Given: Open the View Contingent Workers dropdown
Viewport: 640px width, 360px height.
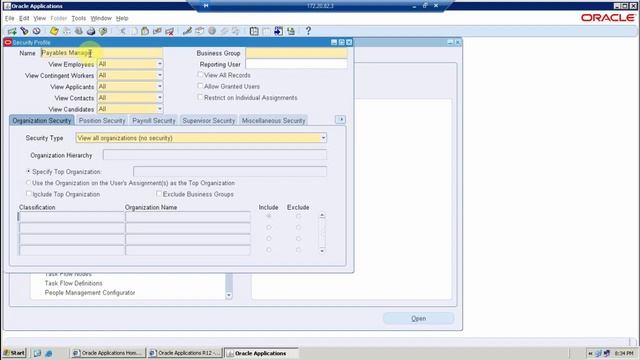Looking at the screenshot, I should 160,75.
